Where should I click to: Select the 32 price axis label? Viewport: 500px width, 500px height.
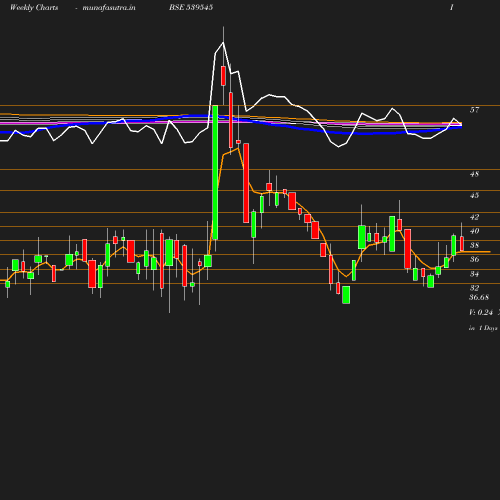(x=474, y=288)
